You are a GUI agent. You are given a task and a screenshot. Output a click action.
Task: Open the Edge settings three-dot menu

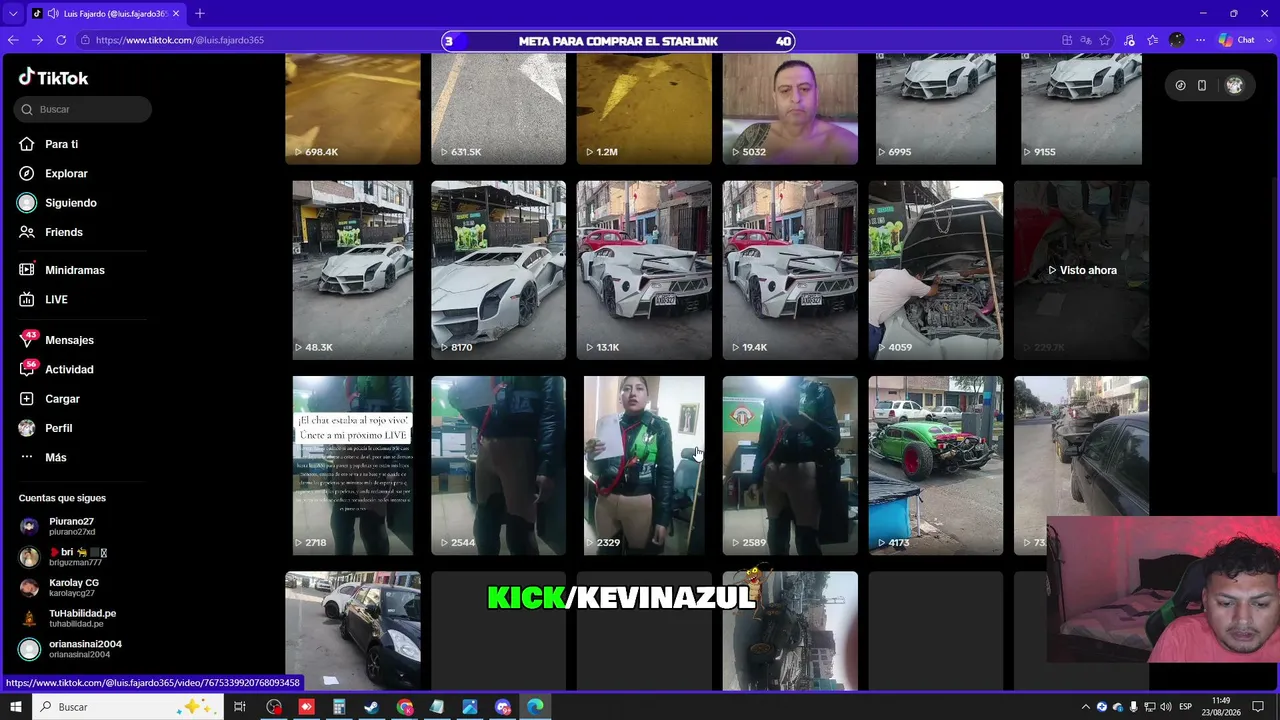tap(1200, 40)
